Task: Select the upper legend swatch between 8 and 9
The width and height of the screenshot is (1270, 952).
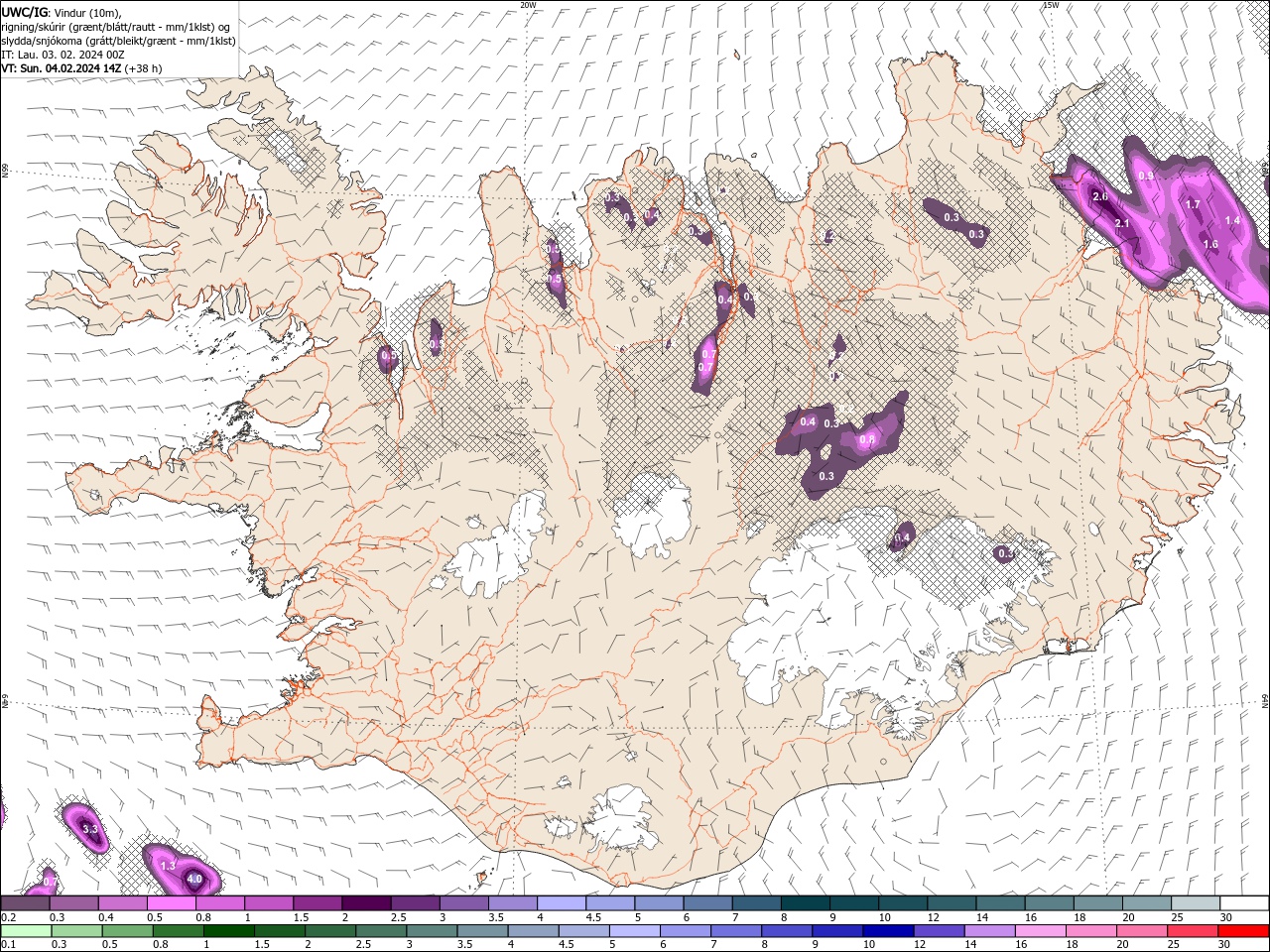Action: (806, 902)
